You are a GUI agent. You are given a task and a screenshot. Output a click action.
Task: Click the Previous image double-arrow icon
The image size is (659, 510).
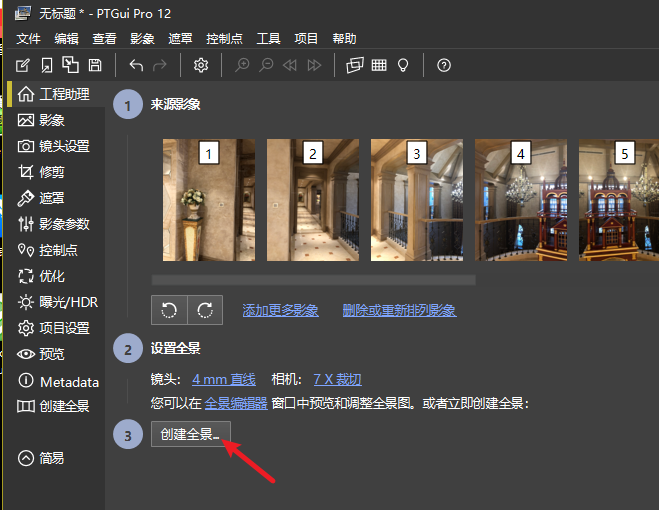(x=290, y=65)
